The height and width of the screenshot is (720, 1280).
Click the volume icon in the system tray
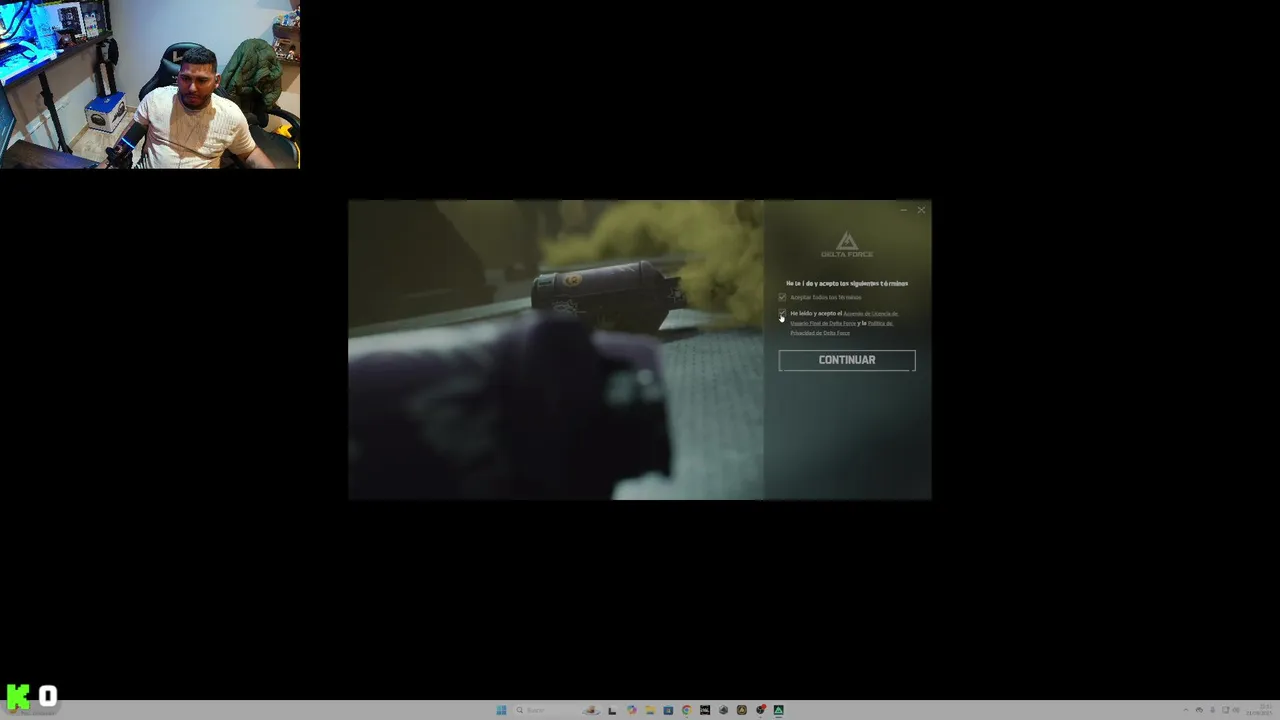click(x=1237, y=710)
